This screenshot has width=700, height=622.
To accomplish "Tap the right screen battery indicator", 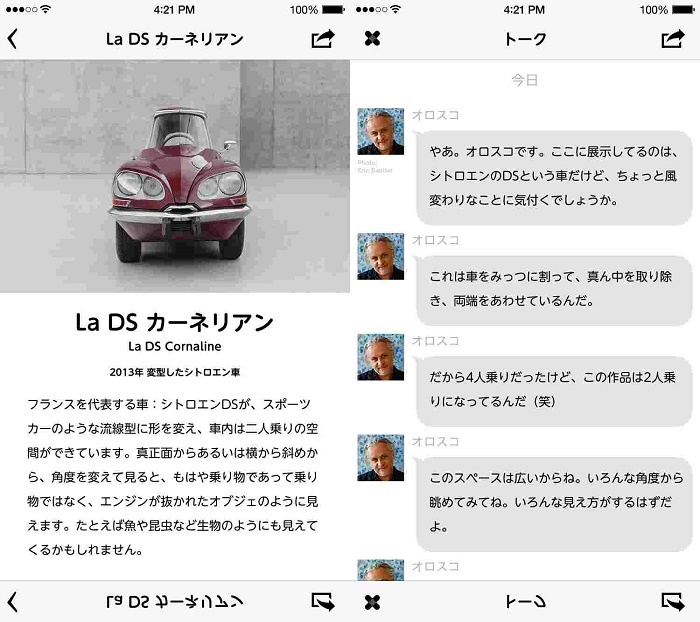I will [x=683, y=9].
